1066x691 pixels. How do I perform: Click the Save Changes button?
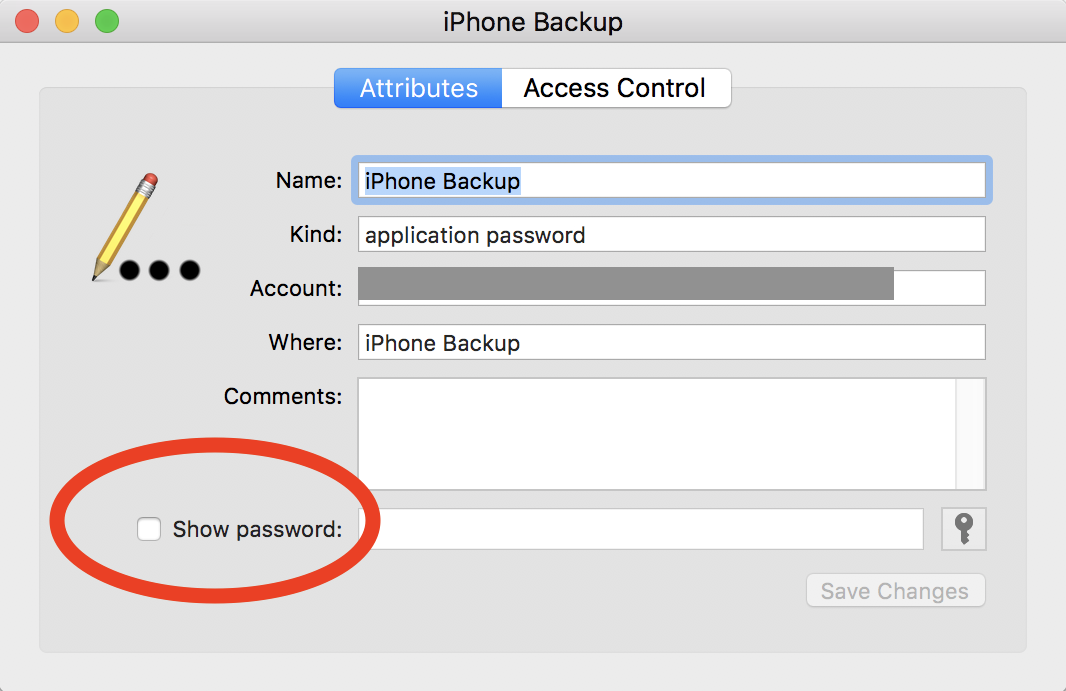click(x=895, y=591)
